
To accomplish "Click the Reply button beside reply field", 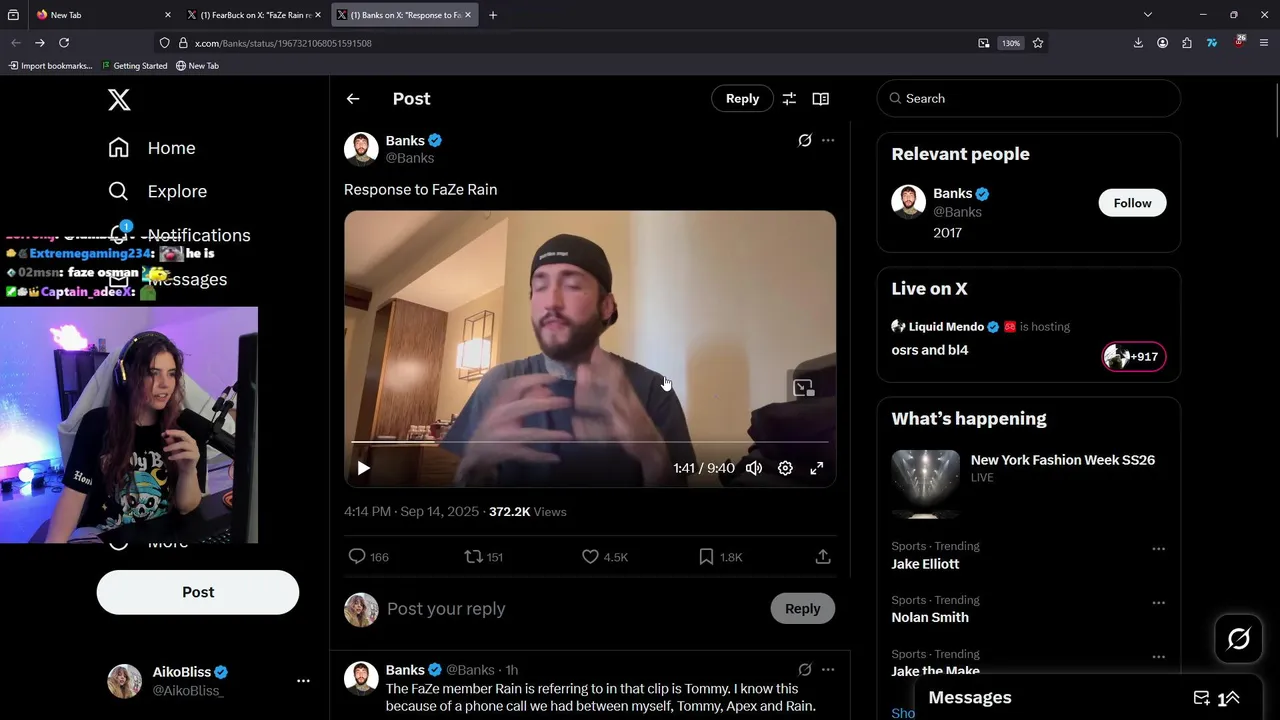I will pyautogui.click(x=803, y=609).
